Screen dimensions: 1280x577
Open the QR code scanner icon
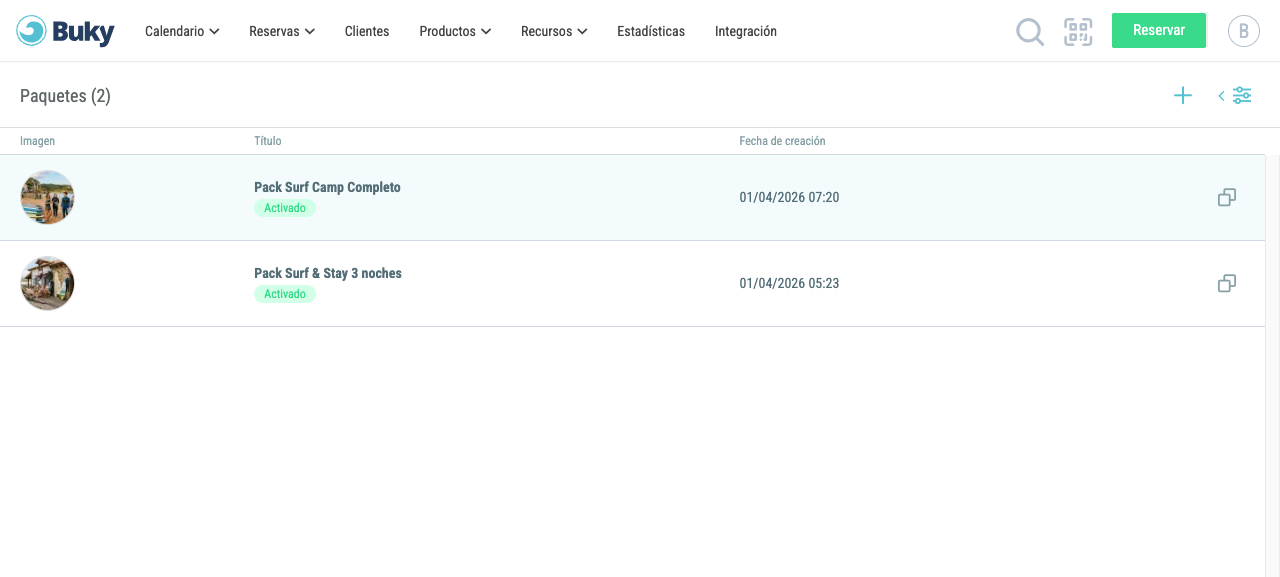[1078, 32]
